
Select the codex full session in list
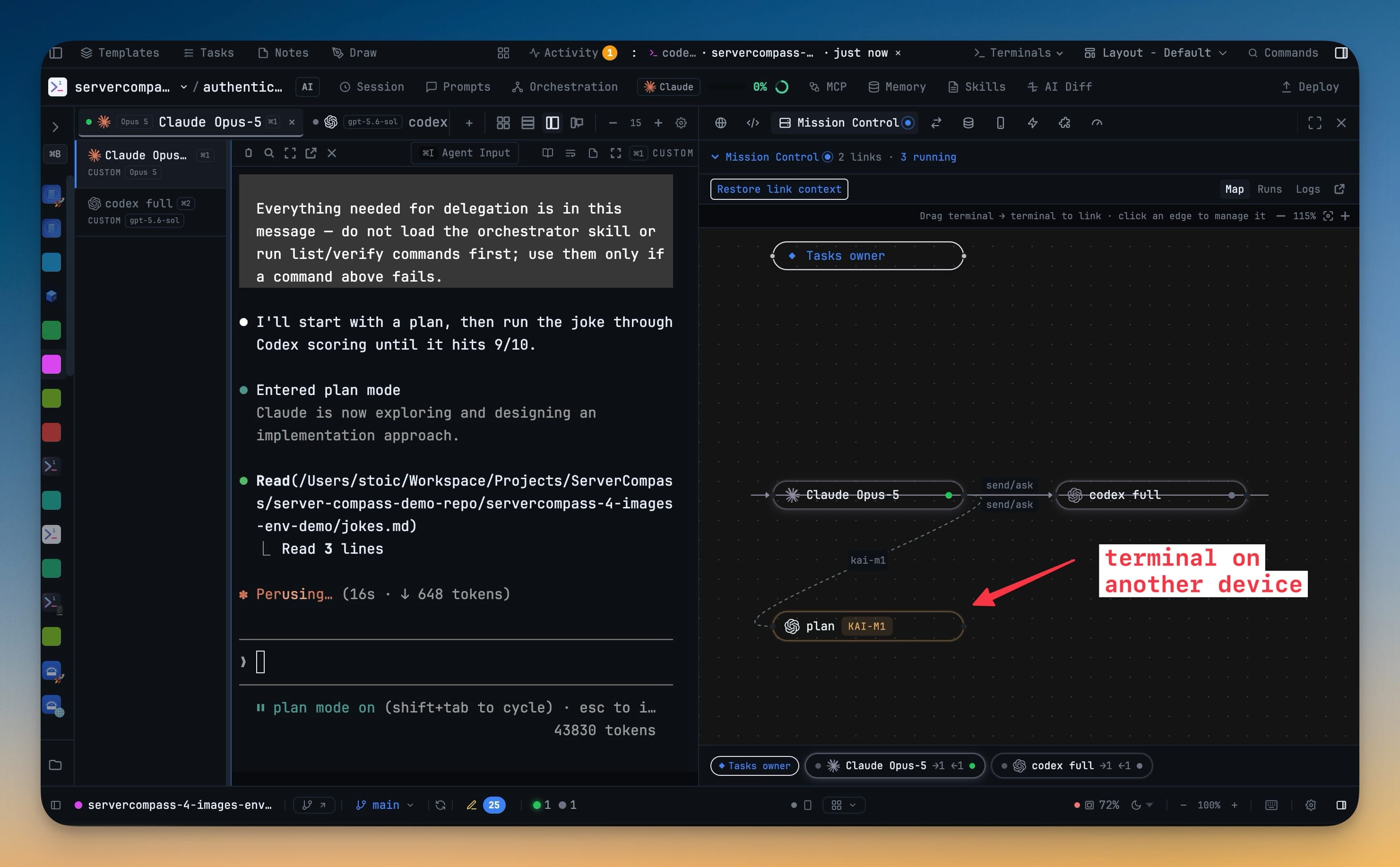(151, 212)
